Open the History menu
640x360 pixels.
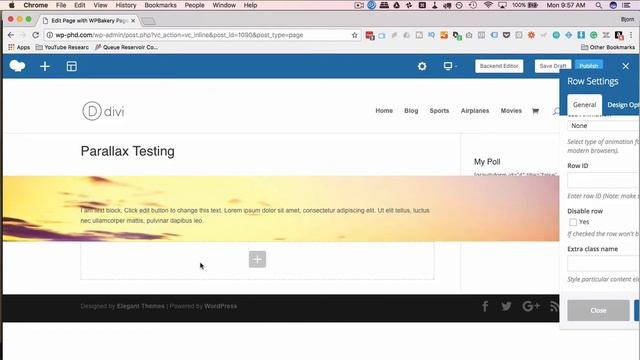(125, 5)
